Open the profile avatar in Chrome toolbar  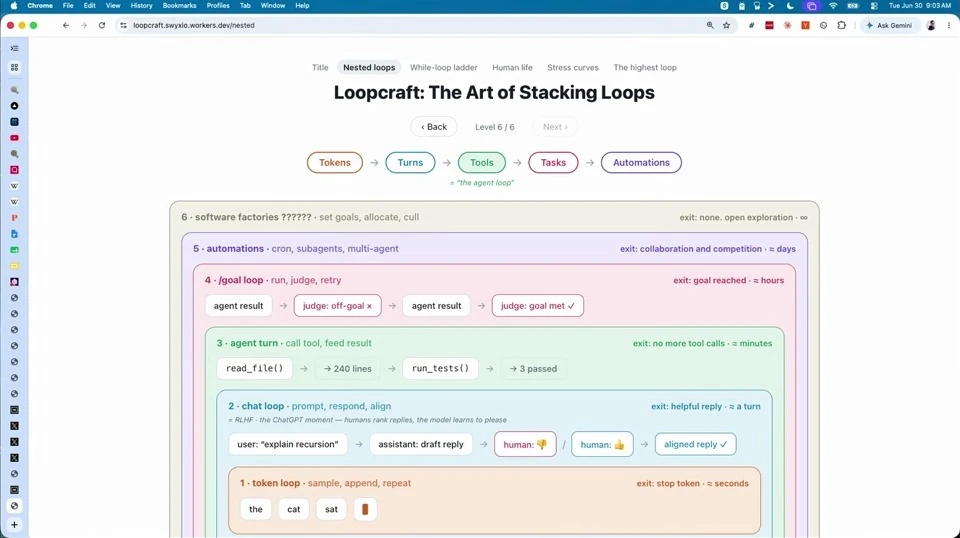[x=931, y=25]
